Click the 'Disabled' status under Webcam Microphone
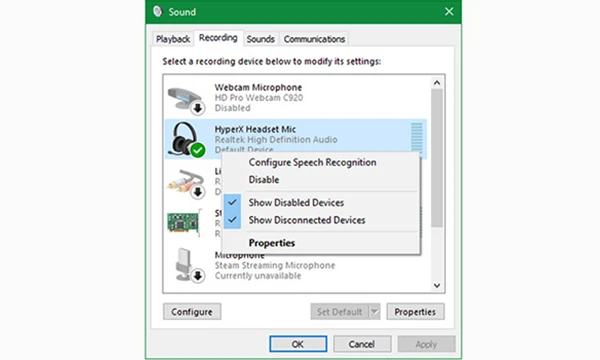 pyautogui.click(x=232, y=108)
